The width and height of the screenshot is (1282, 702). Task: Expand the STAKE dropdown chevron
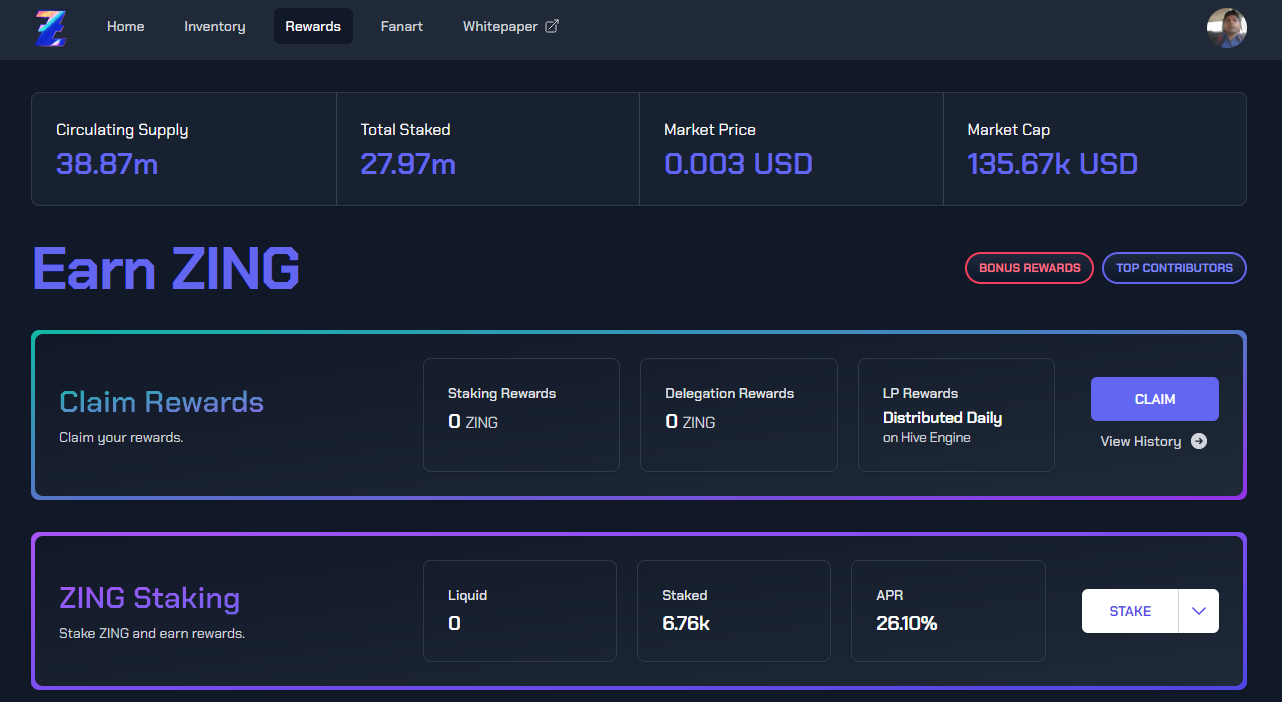(1199, 611)
